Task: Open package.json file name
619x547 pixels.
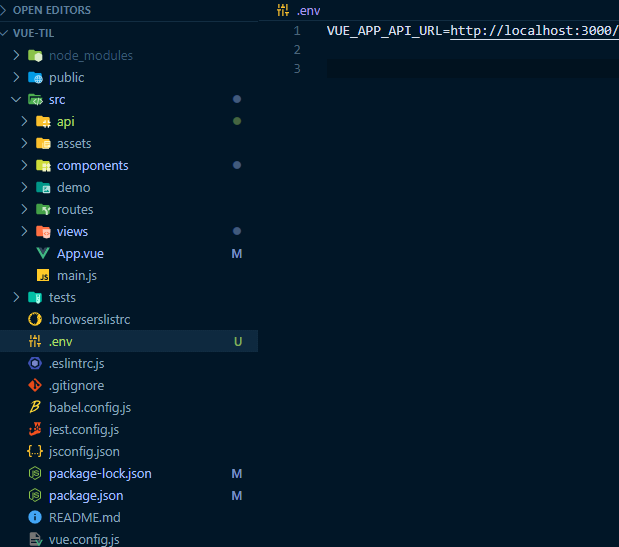Action: 86,496
